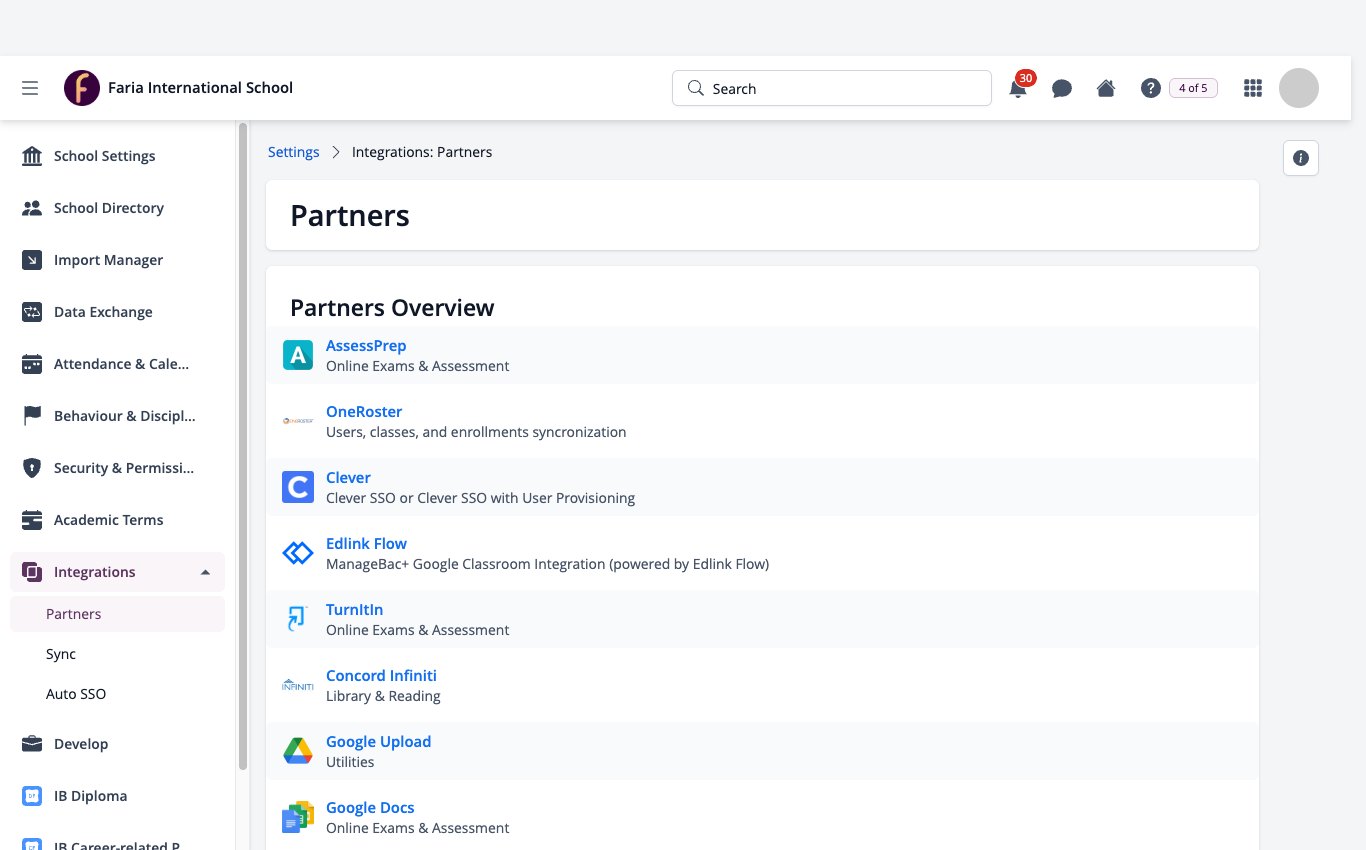Open the notifications bell icon
Image resolution: width=1366 pixels, height=850 pixels.
click(x=1018, y=88)
